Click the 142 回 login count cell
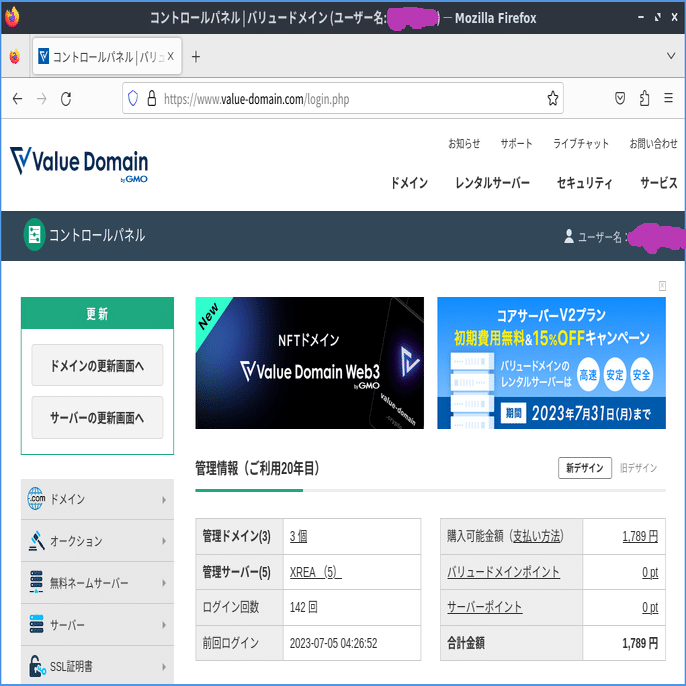 tap(352, 607)
